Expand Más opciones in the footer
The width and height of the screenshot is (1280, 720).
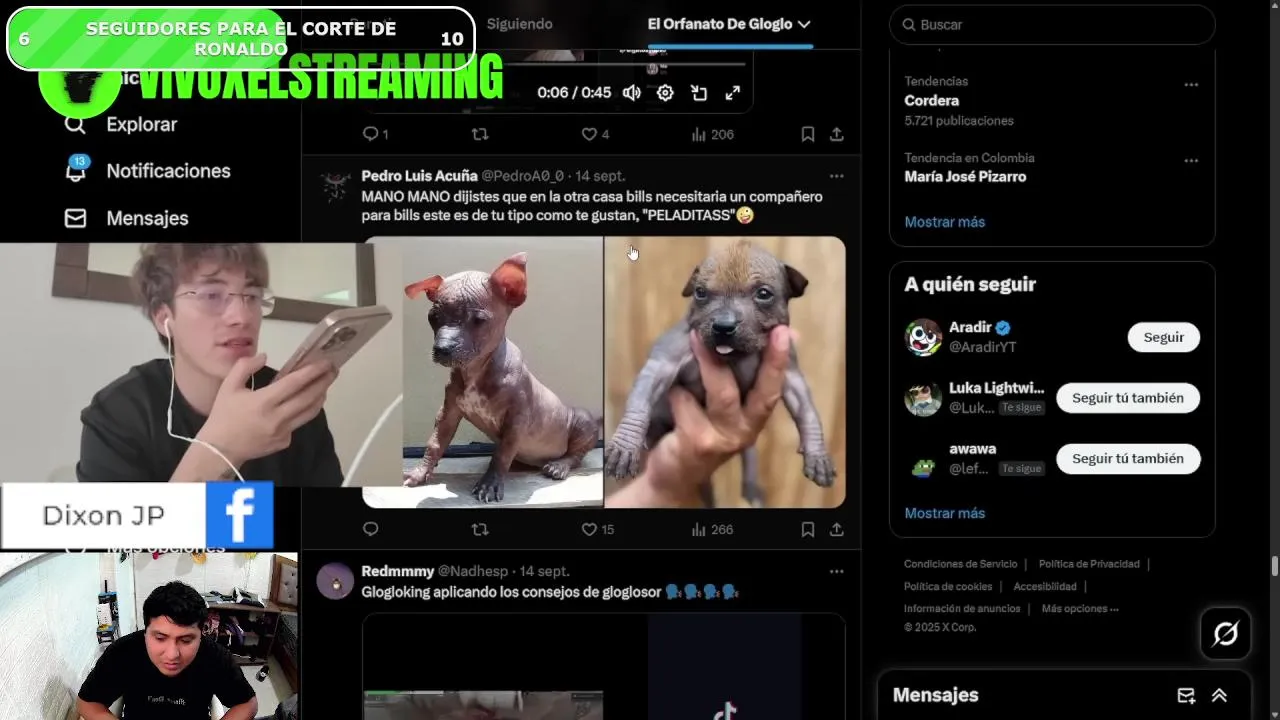tap(1080, 609)
